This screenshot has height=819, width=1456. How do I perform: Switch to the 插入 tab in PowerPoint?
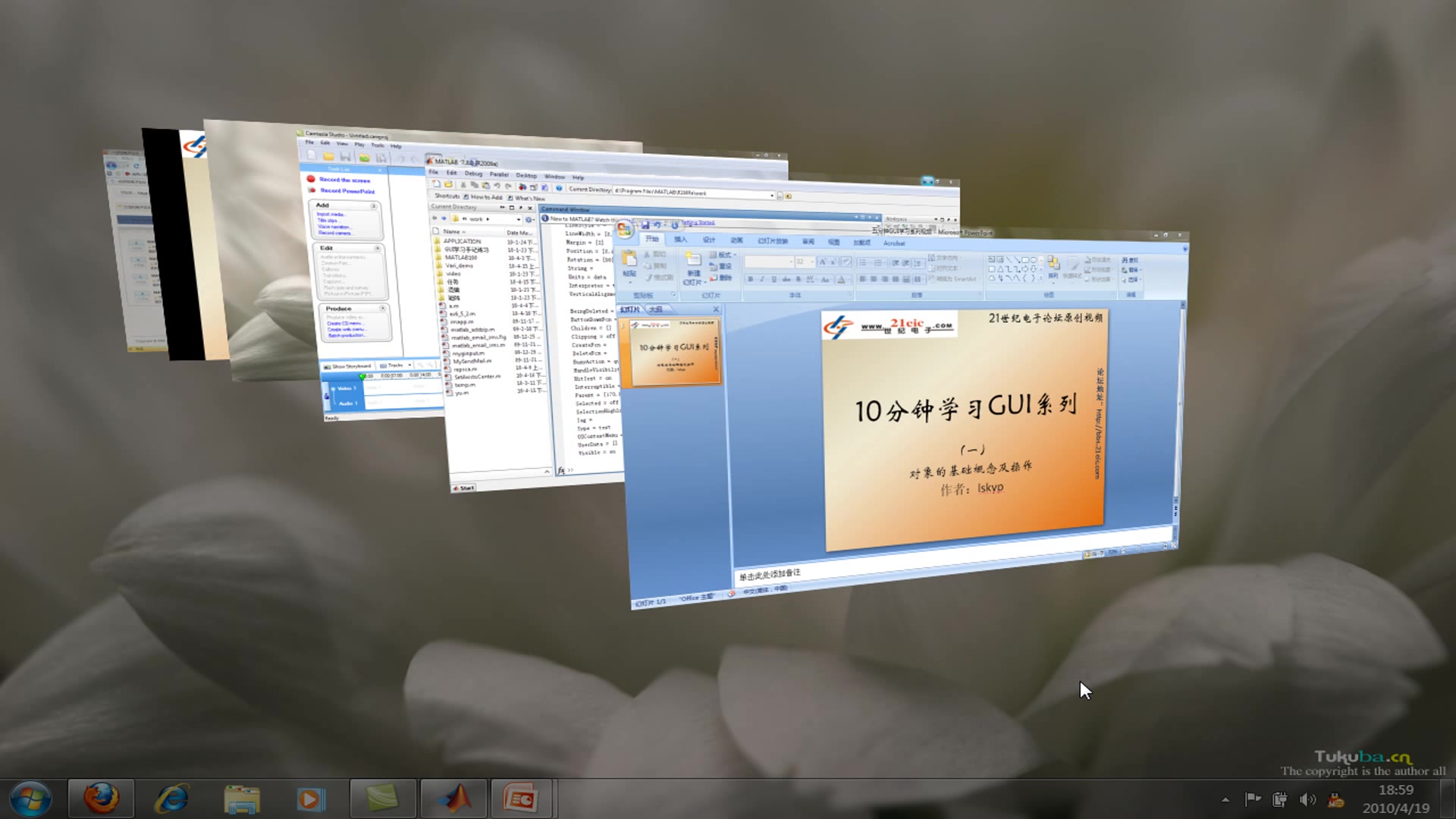point(680,240)
